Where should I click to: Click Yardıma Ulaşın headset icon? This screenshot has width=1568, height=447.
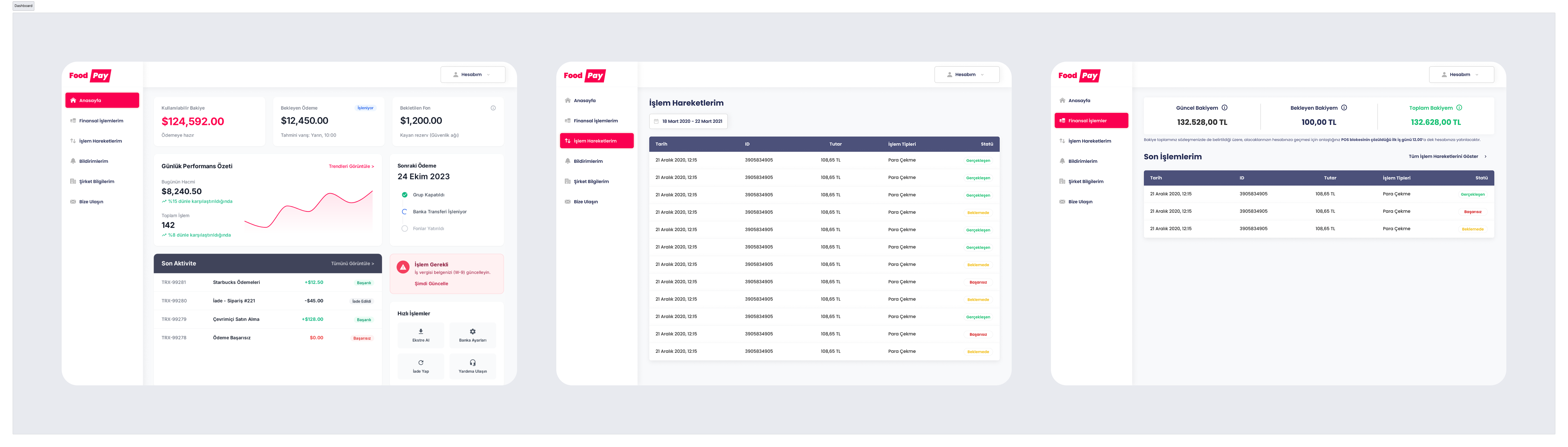coord(472,363)
